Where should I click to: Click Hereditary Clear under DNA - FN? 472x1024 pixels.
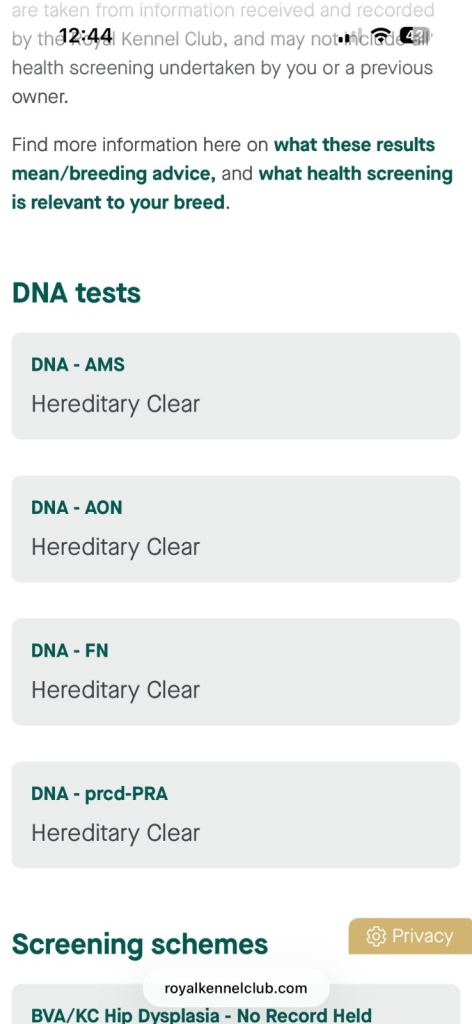coord(116,690)
